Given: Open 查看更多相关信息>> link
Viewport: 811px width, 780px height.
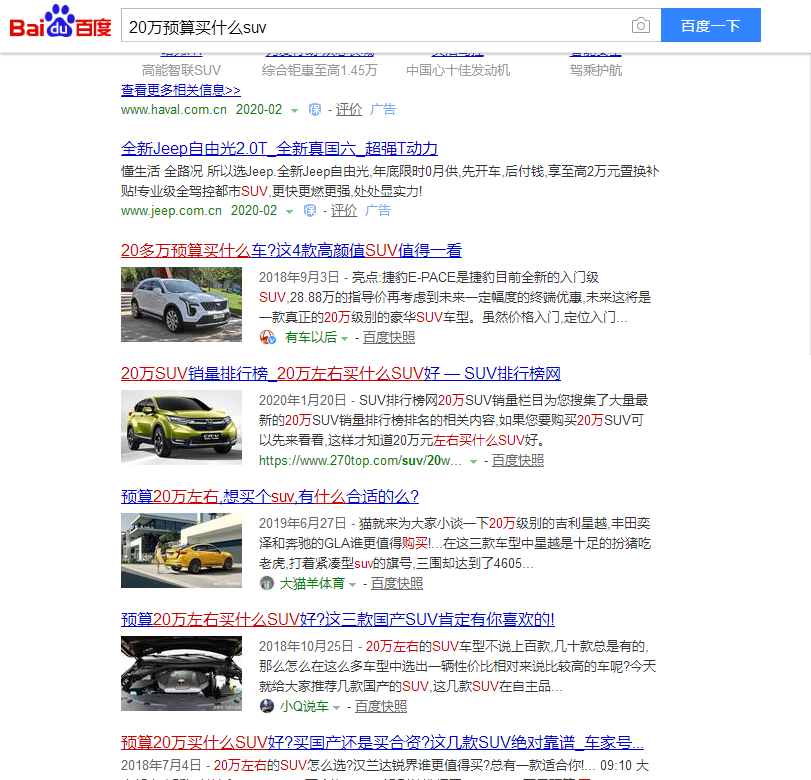Looking at the screenshot, I should pyautogui.click(x=181, y=90).
